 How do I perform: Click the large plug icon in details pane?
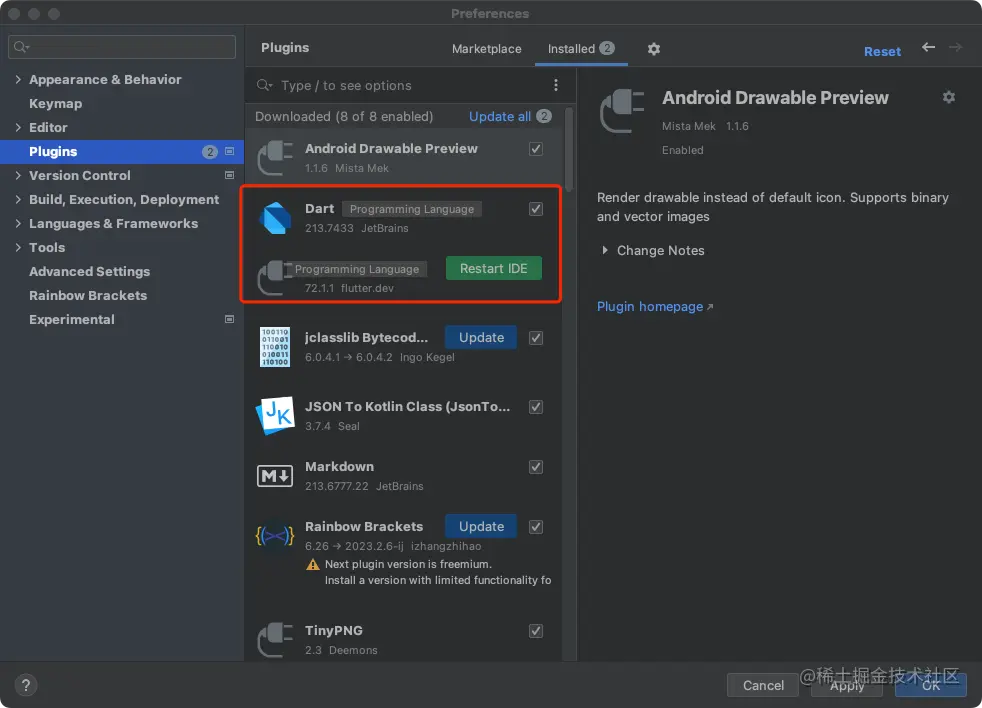click(622, 111)
